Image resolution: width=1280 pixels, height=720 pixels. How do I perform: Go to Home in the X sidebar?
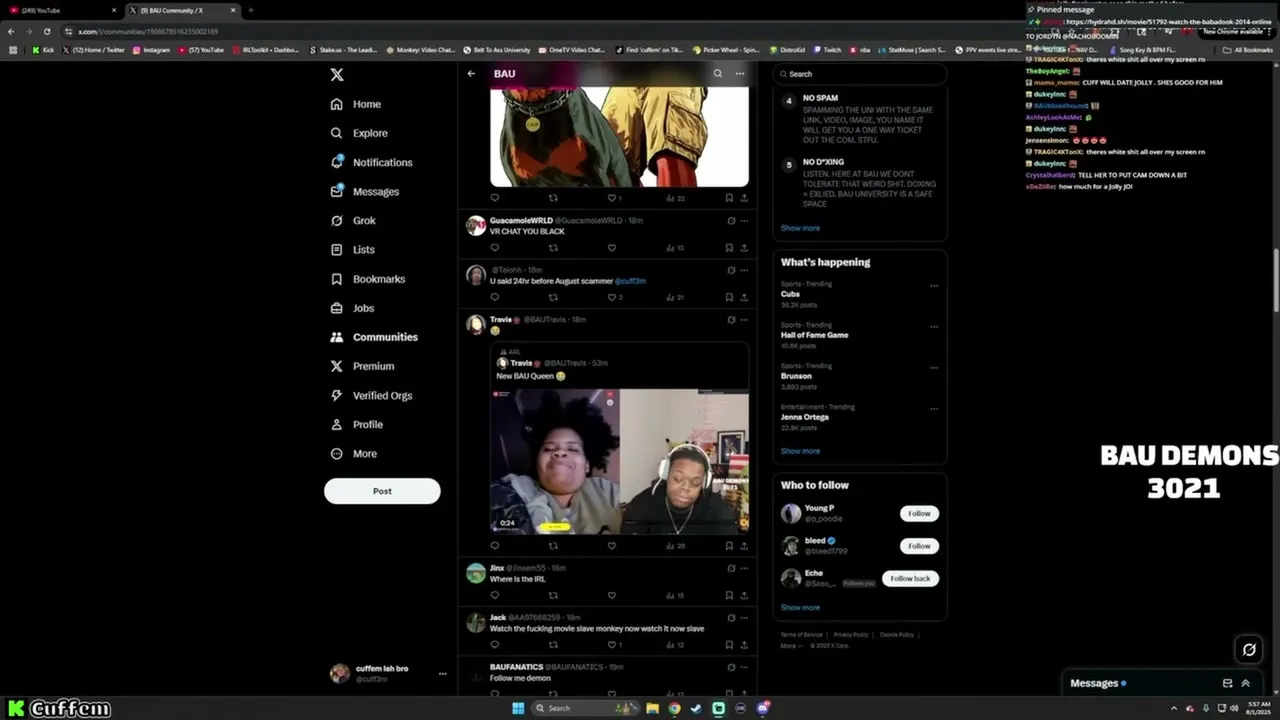(x=356, y=104)
